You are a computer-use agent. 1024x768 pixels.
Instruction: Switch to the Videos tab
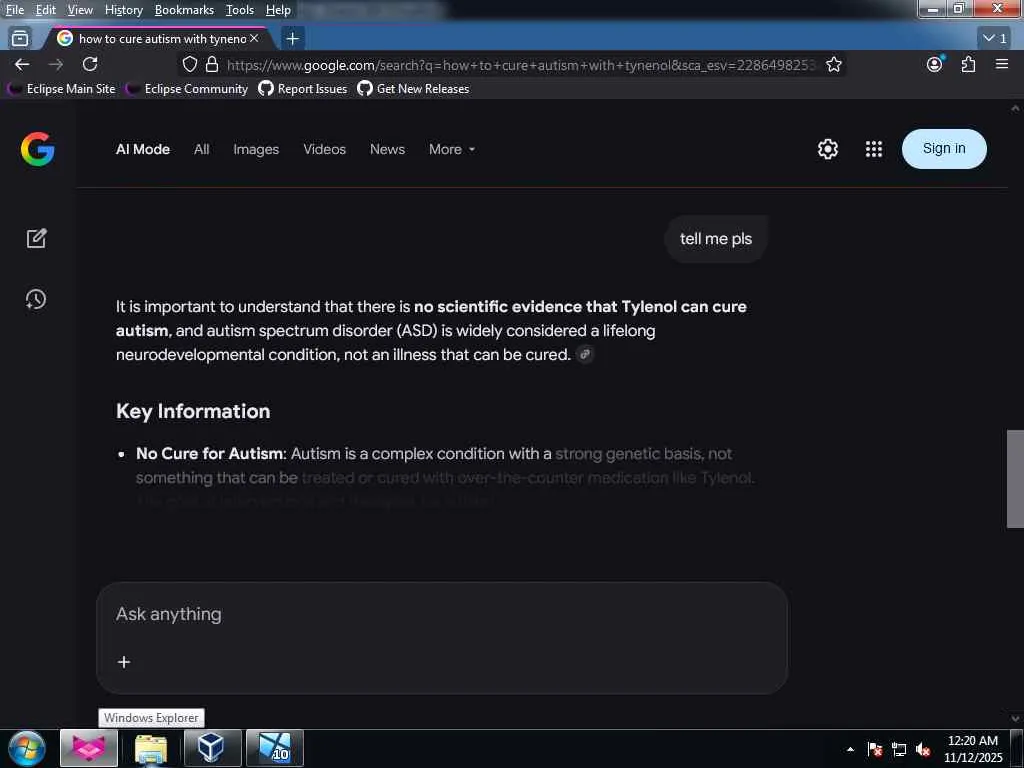coord(325,150)
